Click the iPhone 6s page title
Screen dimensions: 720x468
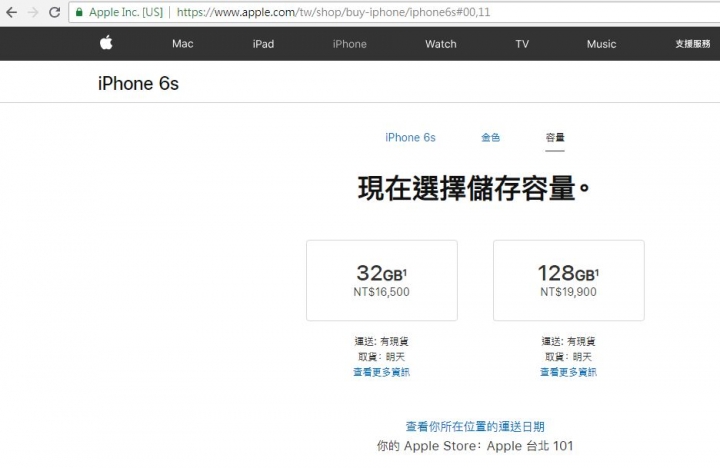tap(138, 84)
